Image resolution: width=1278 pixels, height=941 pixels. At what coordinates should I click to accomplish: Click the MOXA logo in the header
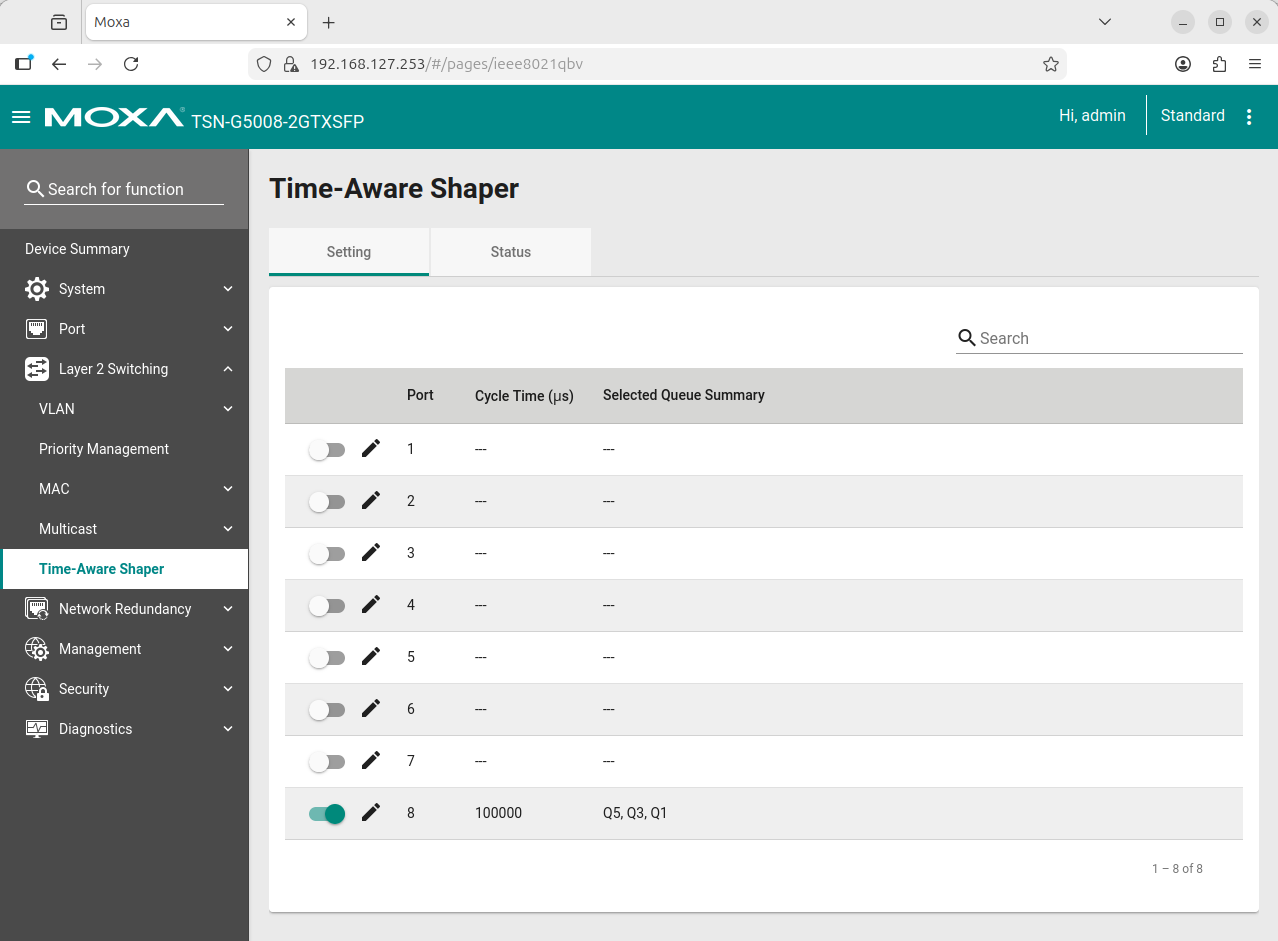[x=112, y=116]
